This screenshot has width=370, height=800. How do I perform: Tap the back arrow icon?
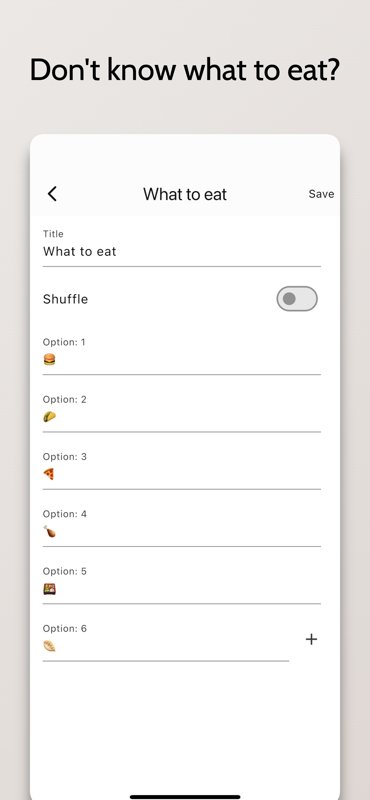52,194
